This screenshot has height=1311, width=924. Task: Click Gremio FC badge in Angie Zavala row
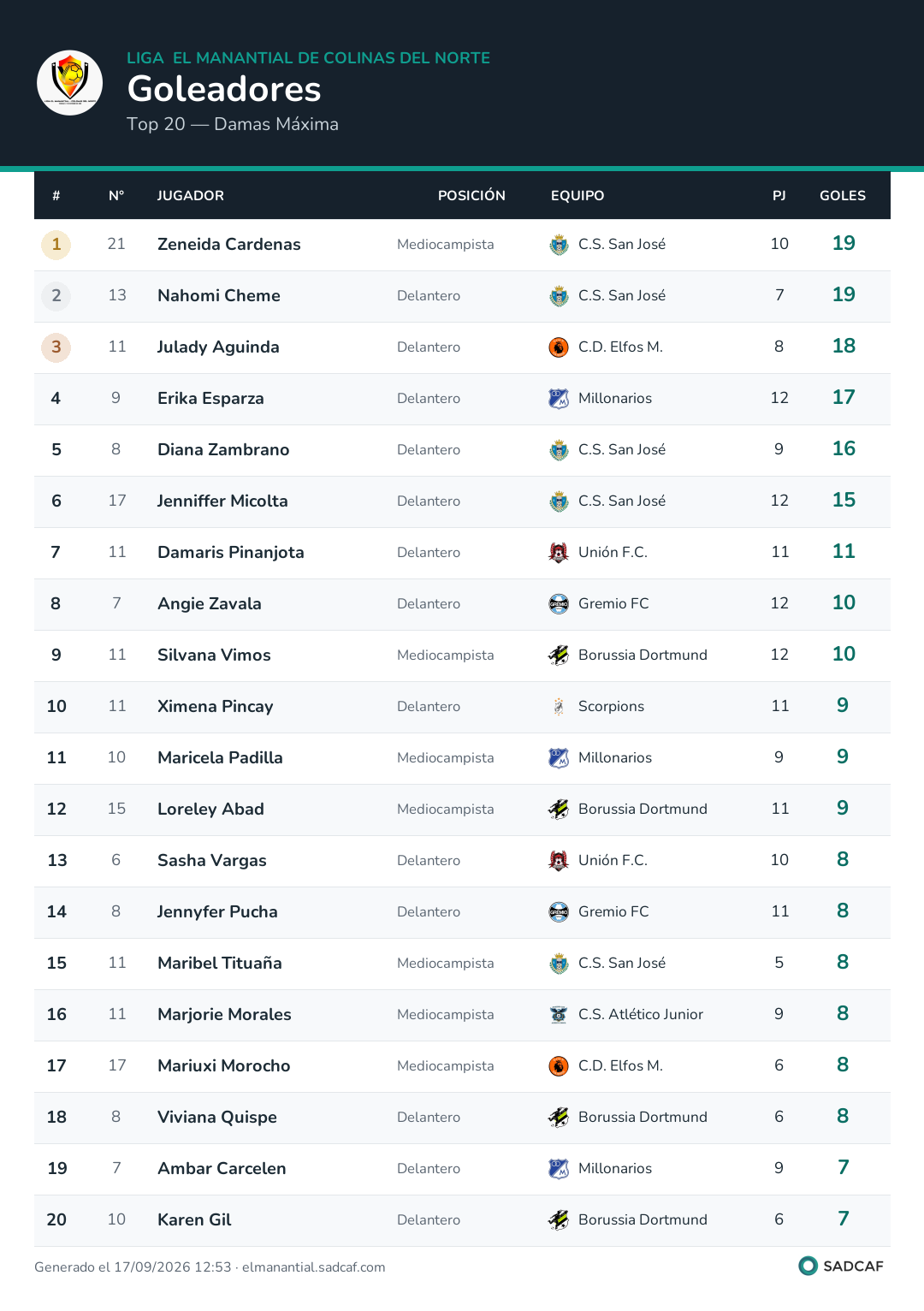[559, 604]
